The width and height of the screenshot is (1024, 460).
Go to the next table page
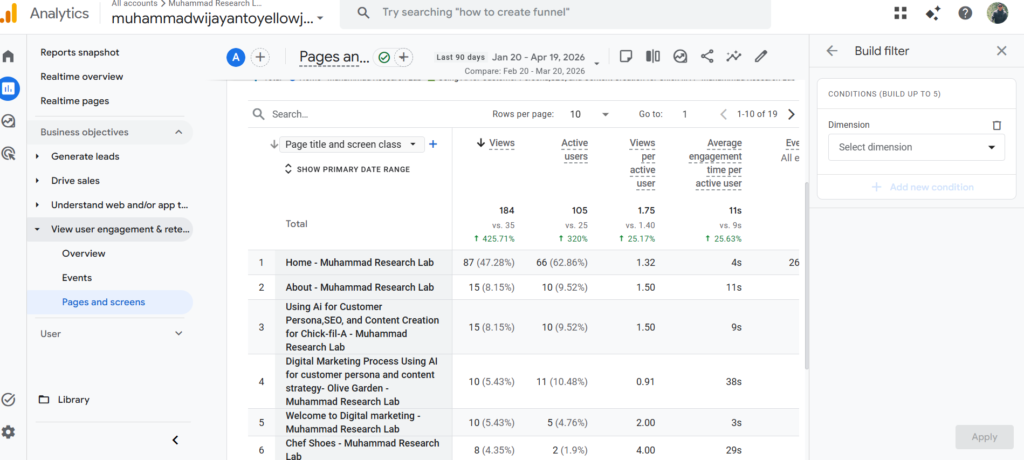pos(792,114)
